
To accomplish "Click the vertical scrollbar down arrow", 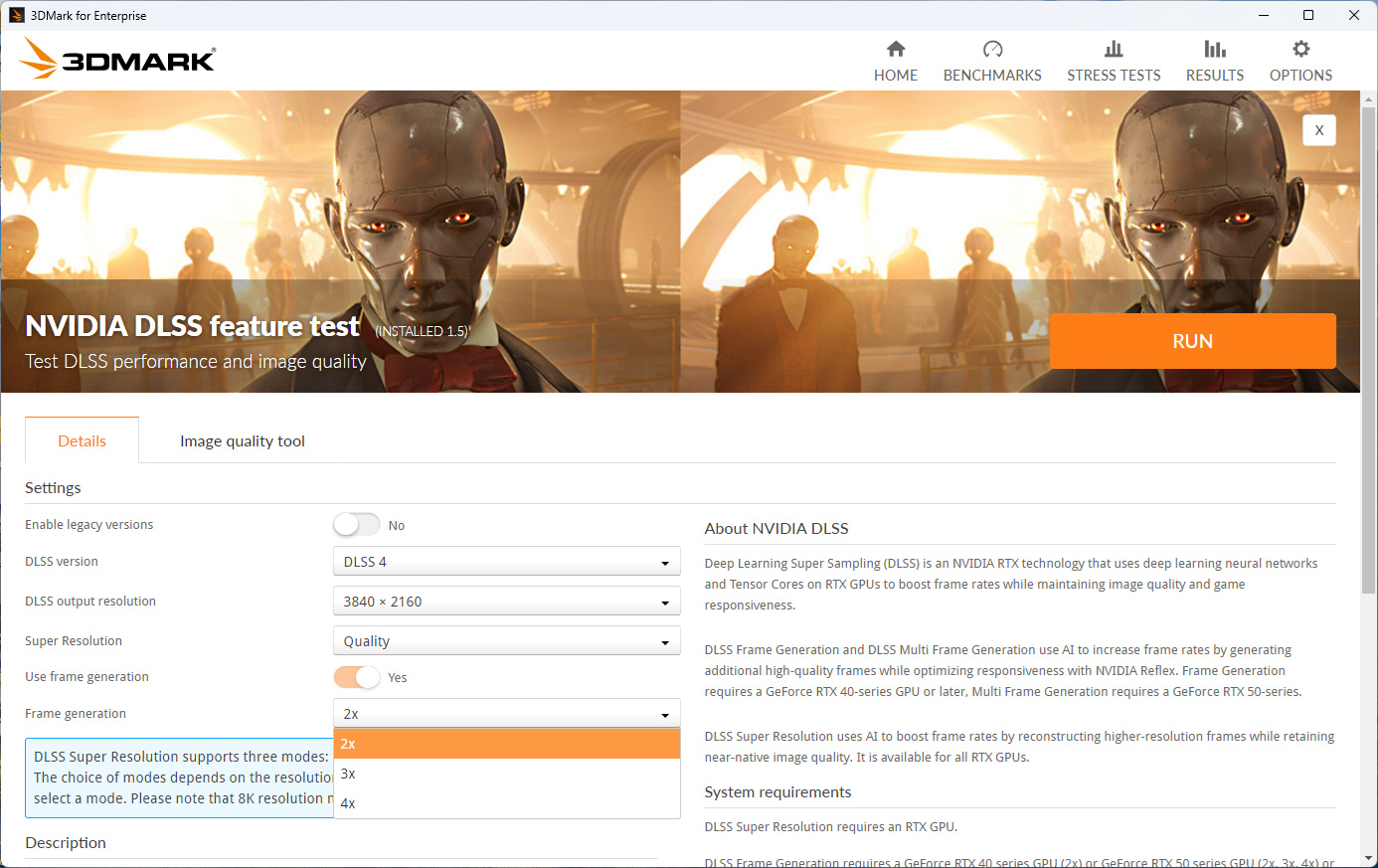I will tap(1368, 857).
